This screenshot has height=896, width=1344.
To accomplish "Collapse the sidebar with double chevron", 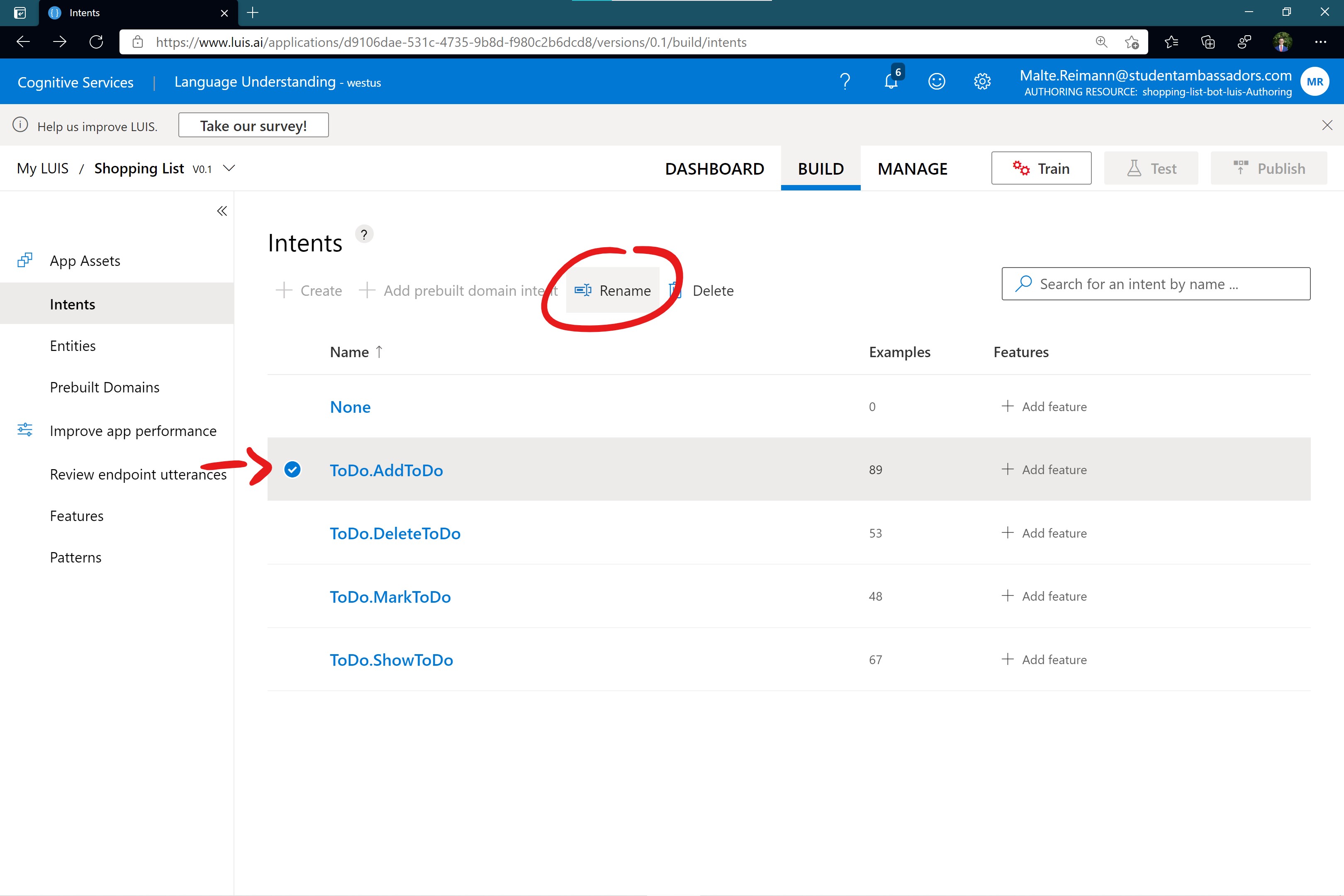I will [222, 212].
